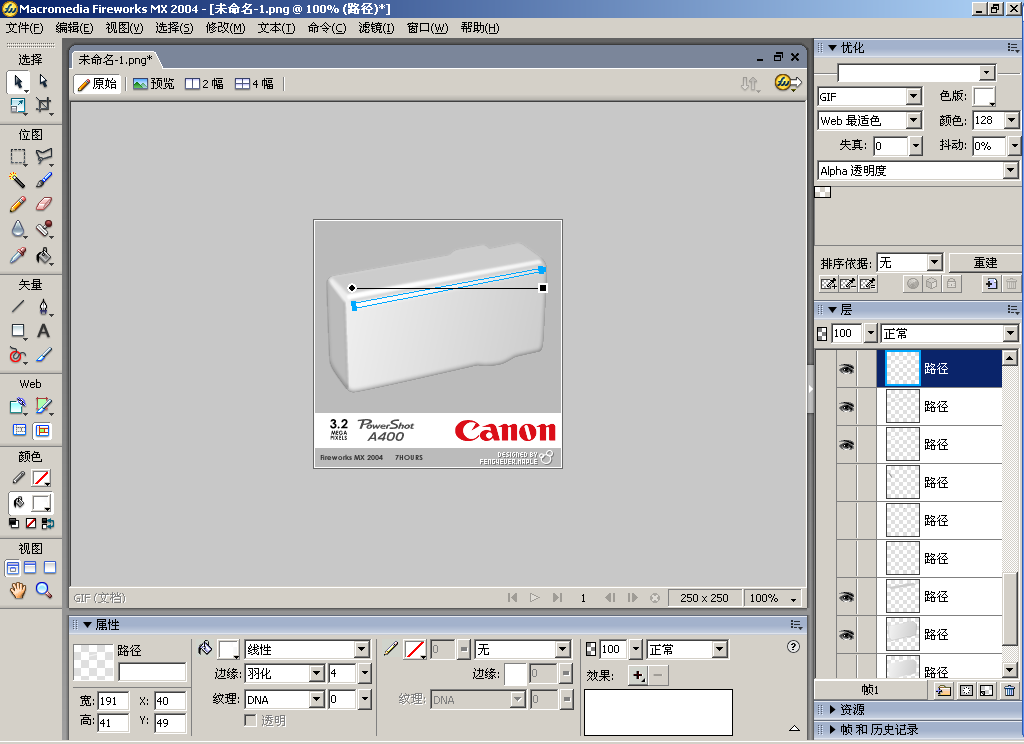The height and width of the screenshot is (744, 1024).
Task: Open the 修改(M) menu
Action: coord(225,28)
